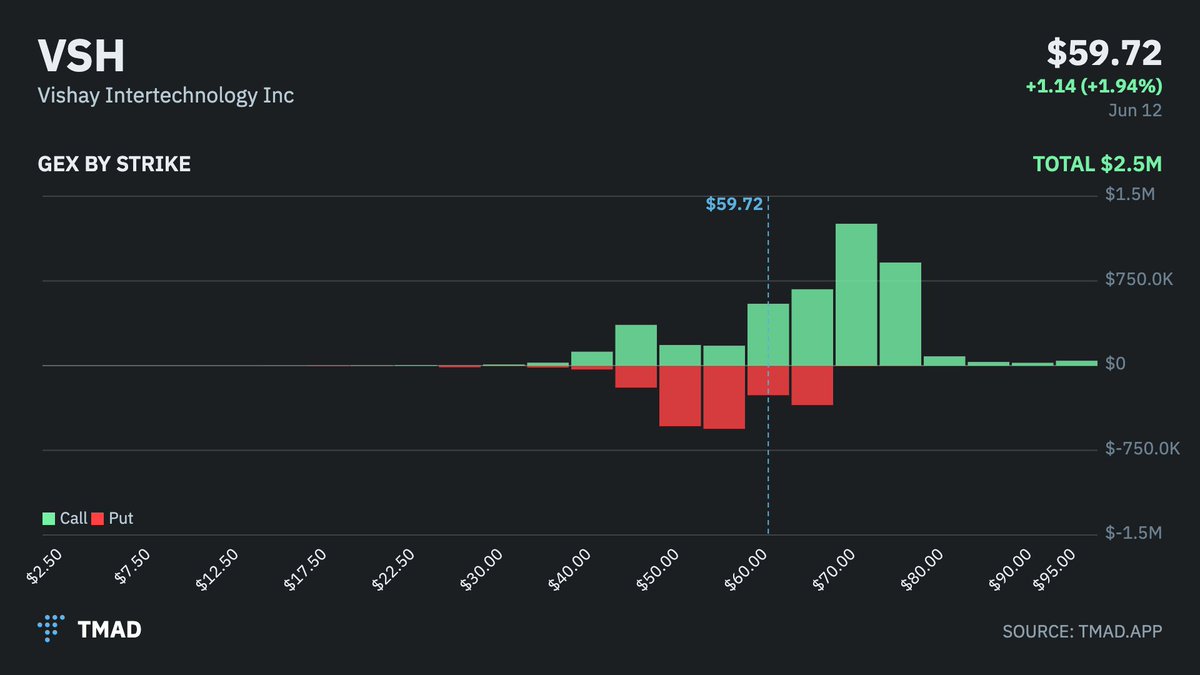Click the red Put legend swatch
Viewport: 1200px width, 675px height.
[x=97, y=518]
